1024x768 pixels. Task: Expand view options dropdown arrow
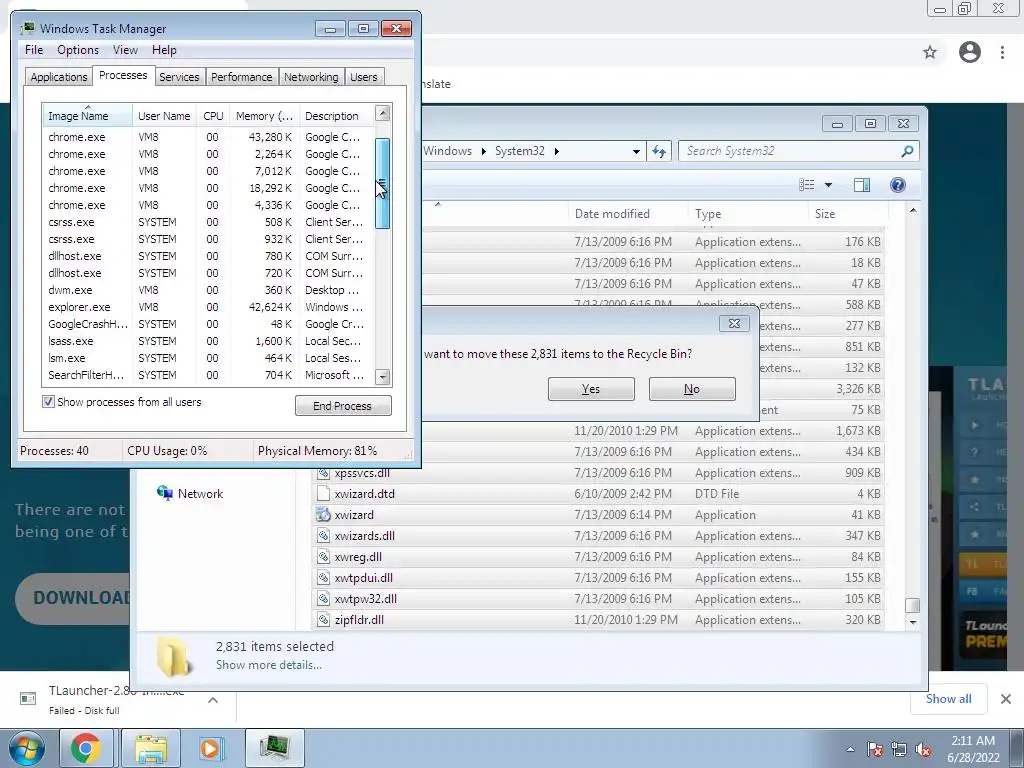click(x=828, y=185)
